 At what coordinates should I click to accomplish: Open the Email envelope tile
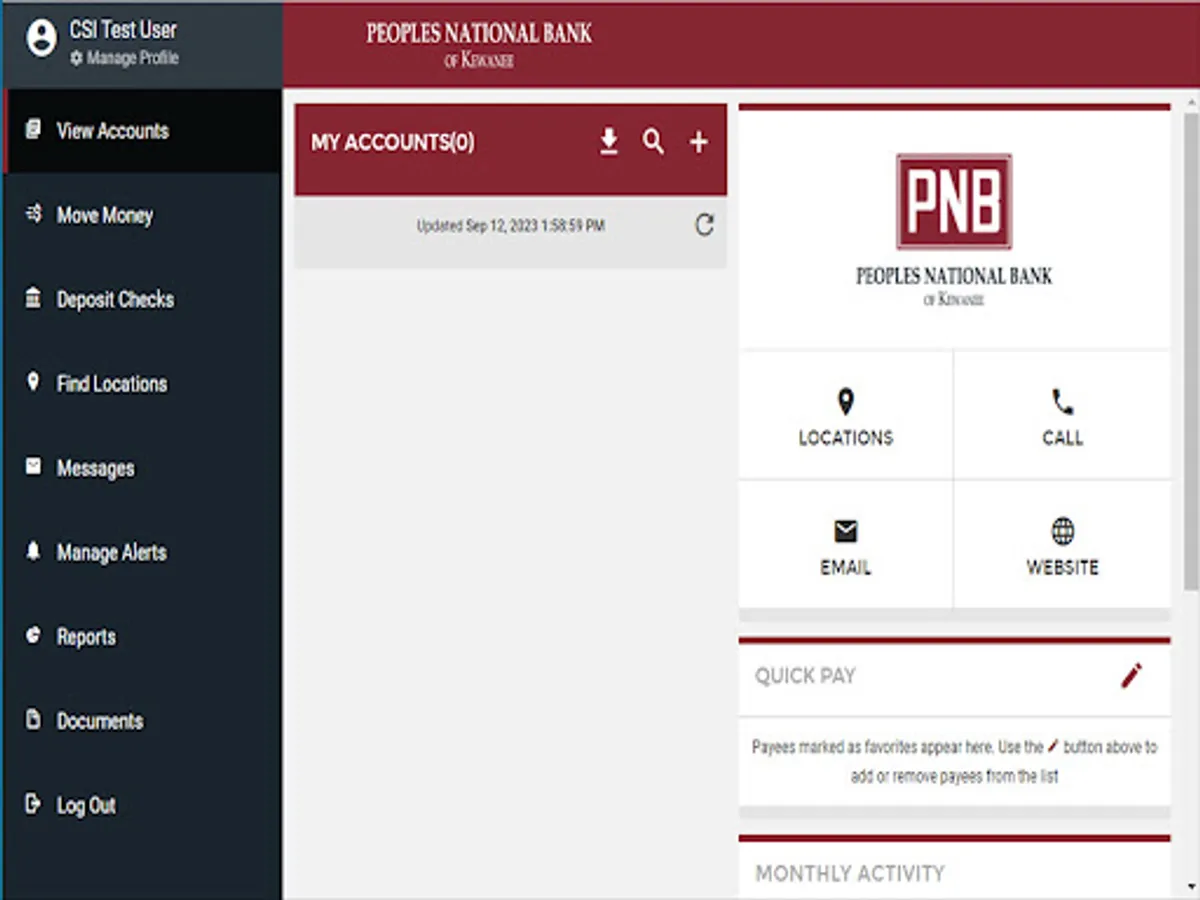[x=845, y=545]
